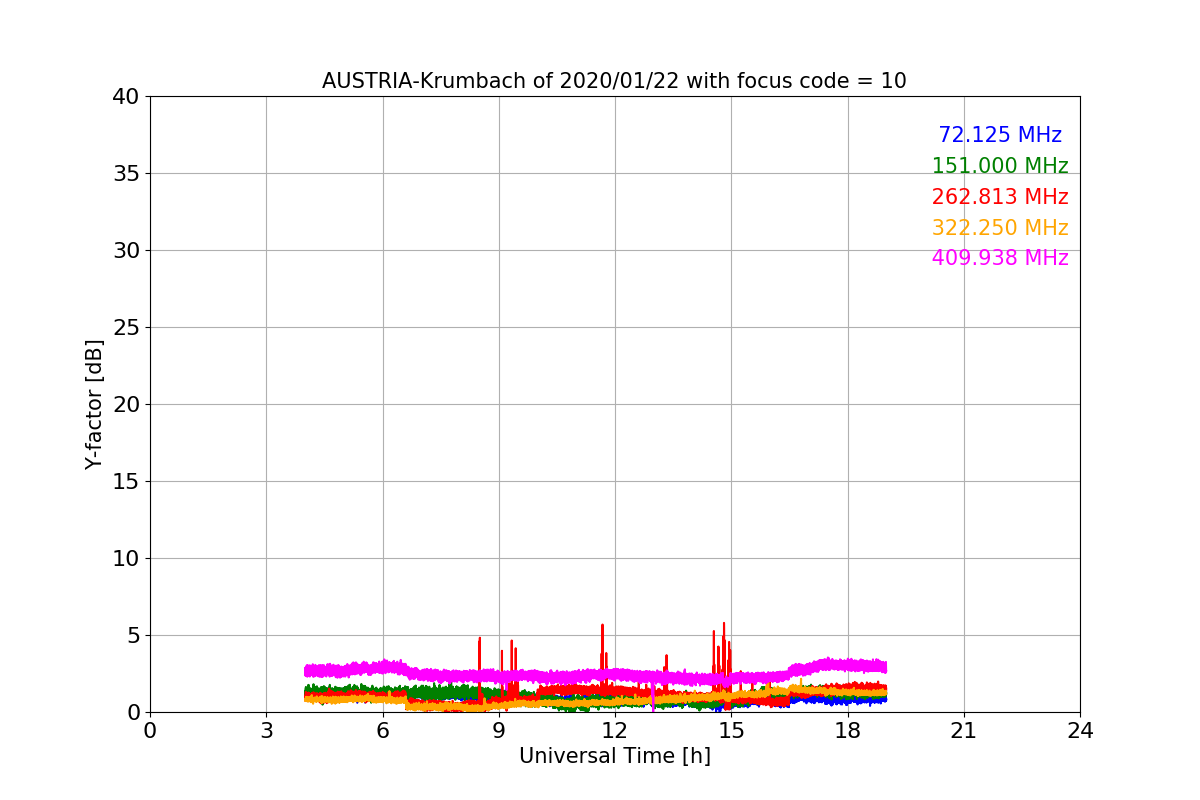Click the x-axis tick label 6
This screenshot has height=800, width=1200.
[x=383, y=731]
